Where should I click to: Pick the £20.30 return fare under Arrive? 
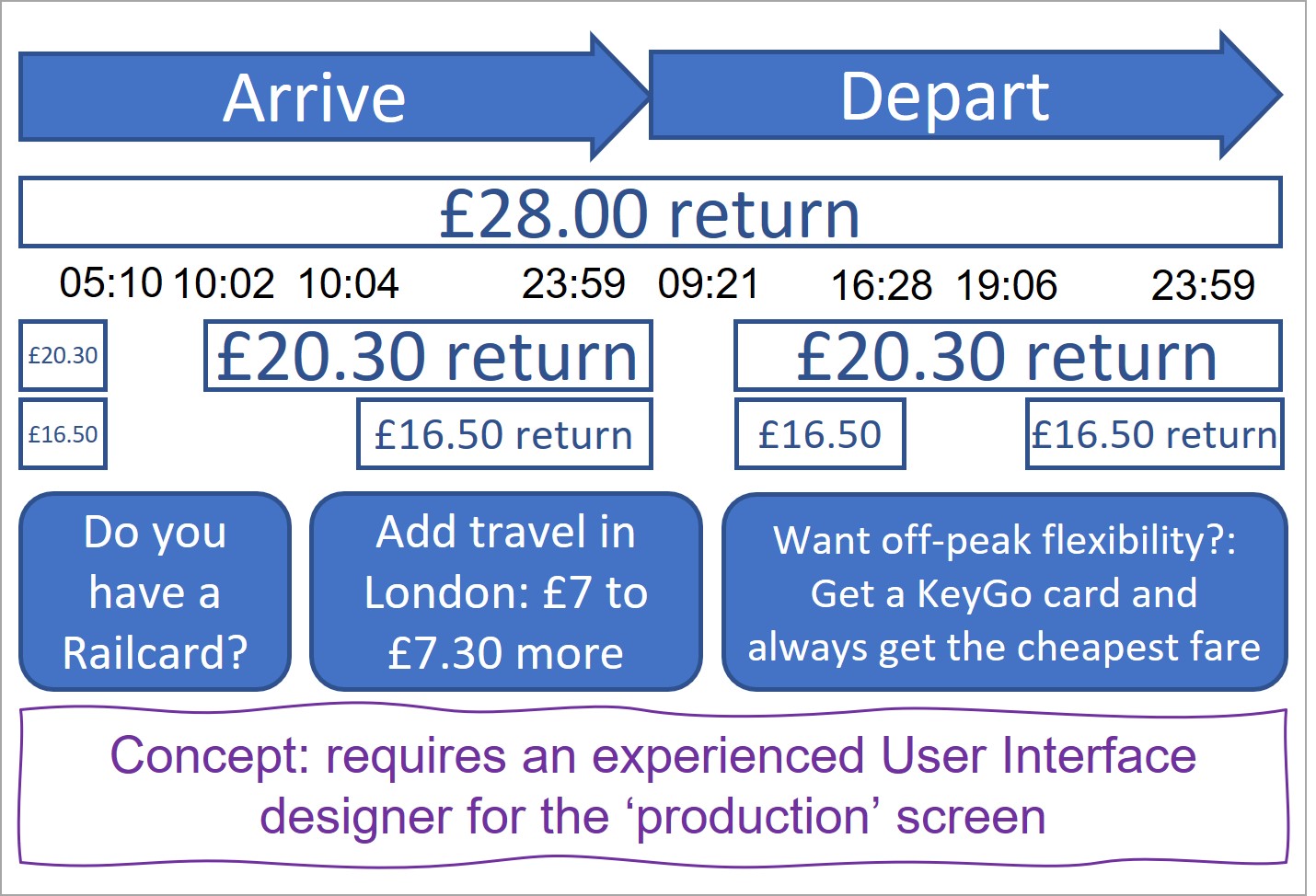click(428, 356)
